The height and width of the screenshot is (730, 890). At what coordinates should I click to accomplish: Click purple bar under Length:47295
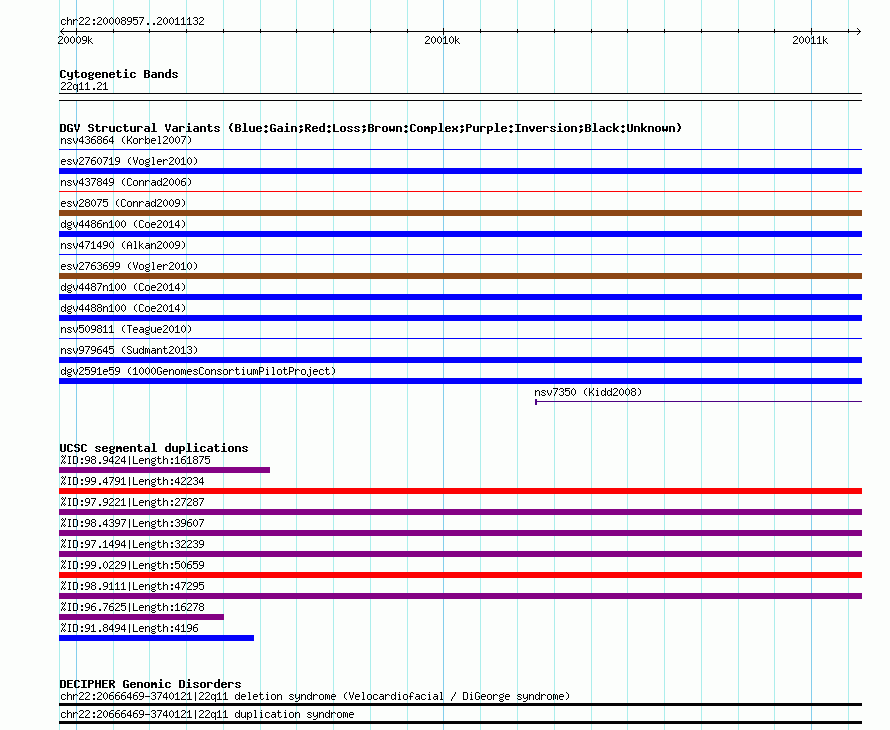coord(460,596)
